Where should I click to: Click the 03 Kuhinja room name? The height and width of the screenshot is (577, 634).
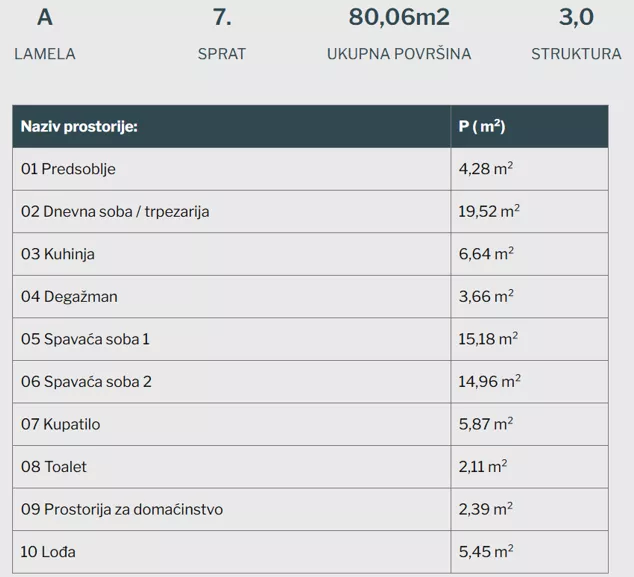pyautogui.click(x=58, y=254)
